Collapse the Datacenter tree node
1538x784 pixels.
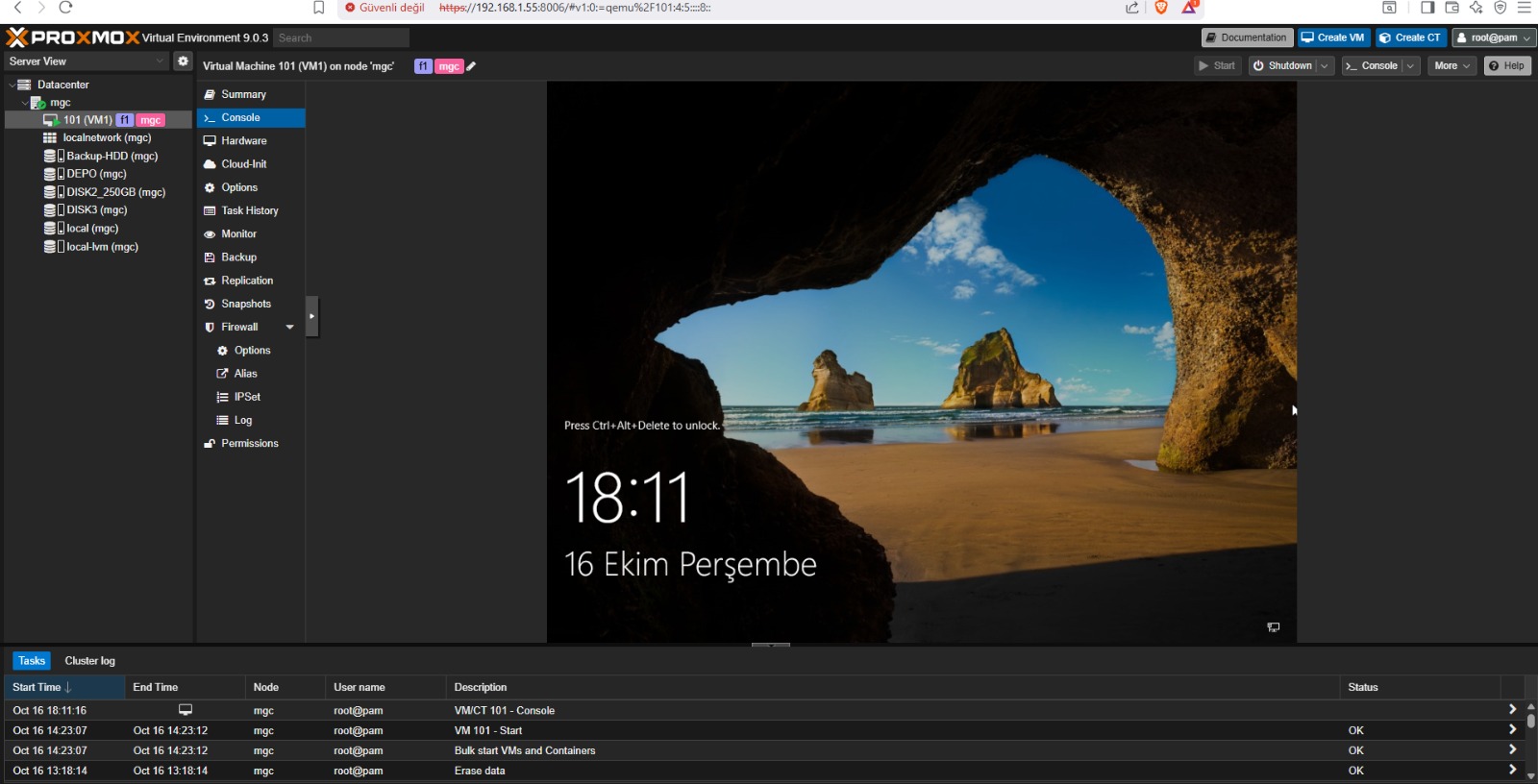pyautogui.click(x=12, y=86)
